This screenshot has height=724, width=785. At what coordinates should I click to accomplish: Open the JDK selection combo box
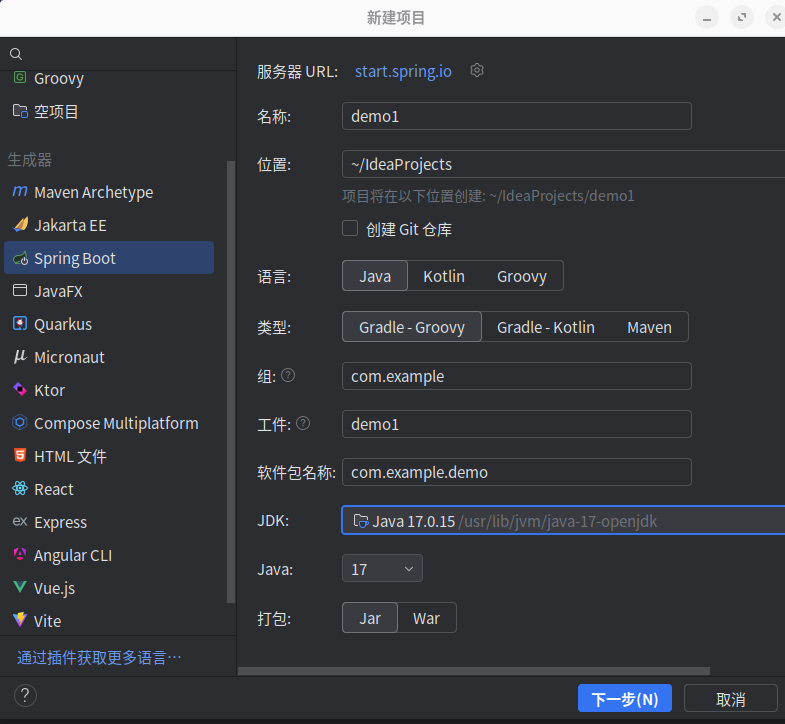pos(563,521)
